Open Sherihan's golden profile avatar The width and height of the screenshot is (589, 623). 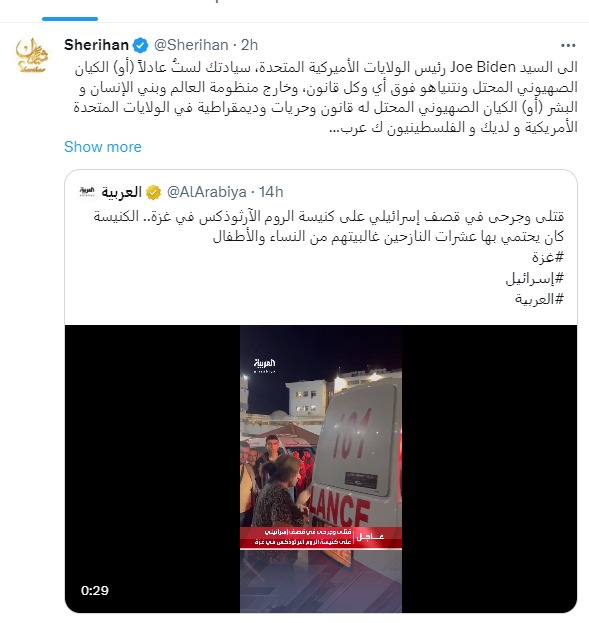click(32, 55)
